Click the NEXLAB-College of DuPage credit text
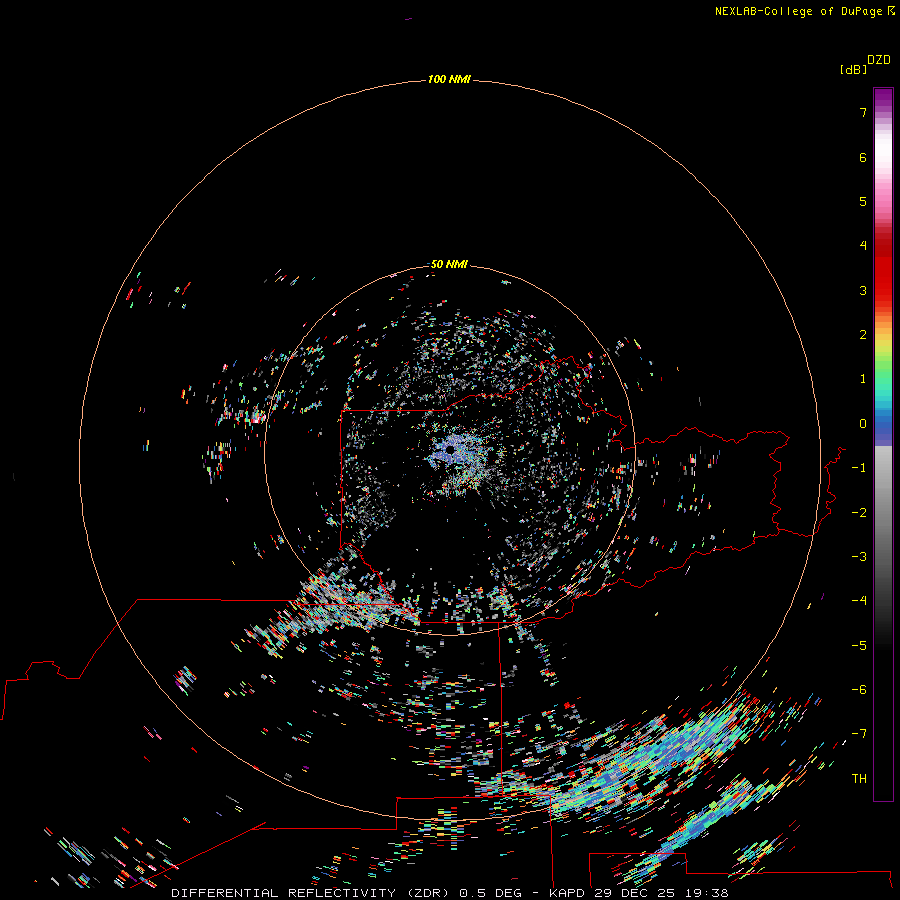 (800, 11)
